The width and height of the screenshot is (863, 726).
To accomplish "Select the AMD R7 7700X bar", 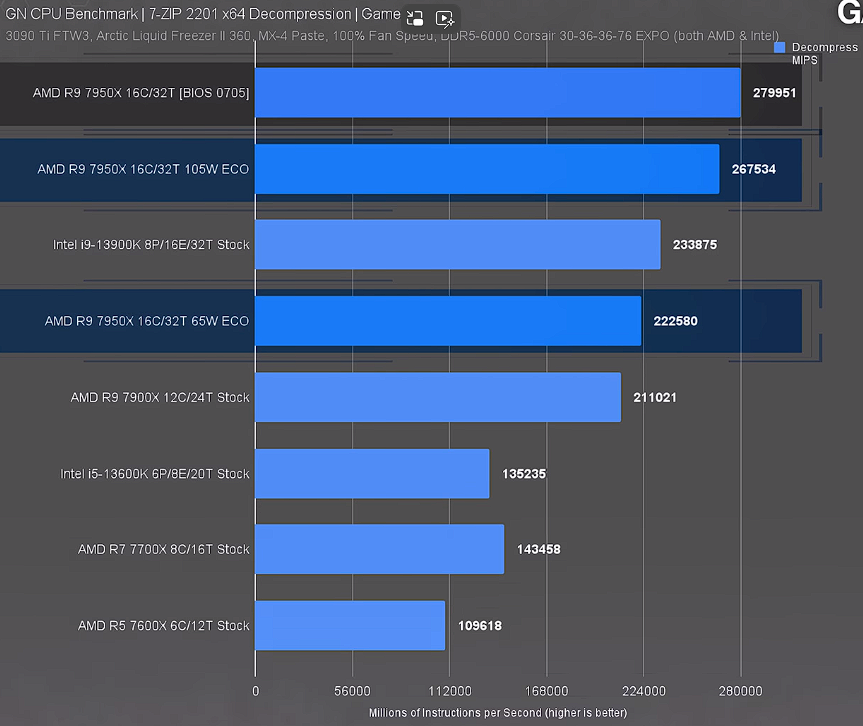I will coord(379,549).
